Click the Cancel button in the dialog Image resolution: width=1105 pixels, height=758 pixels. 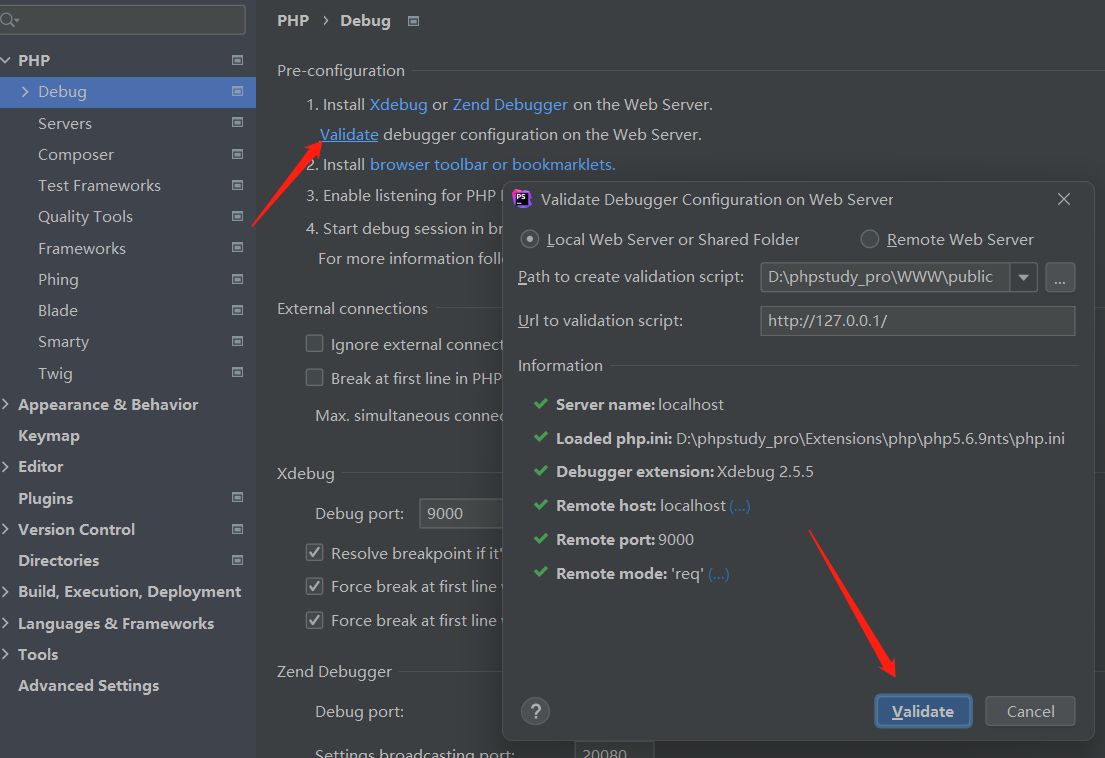coord(1030,712)
